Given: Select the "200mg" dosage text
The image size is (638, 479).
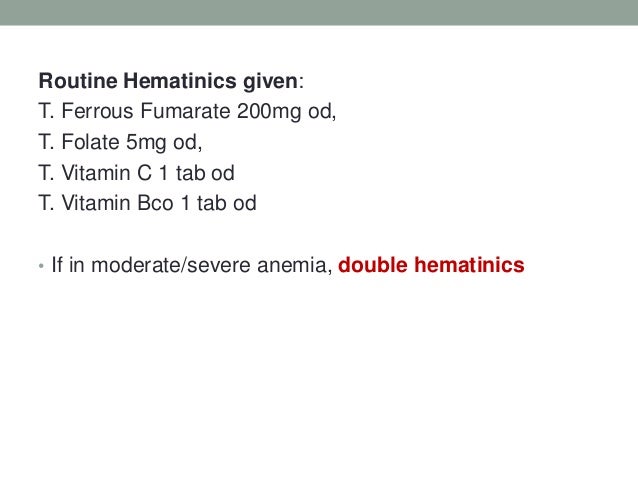Looking at the screenshot, I should point(269,112).
